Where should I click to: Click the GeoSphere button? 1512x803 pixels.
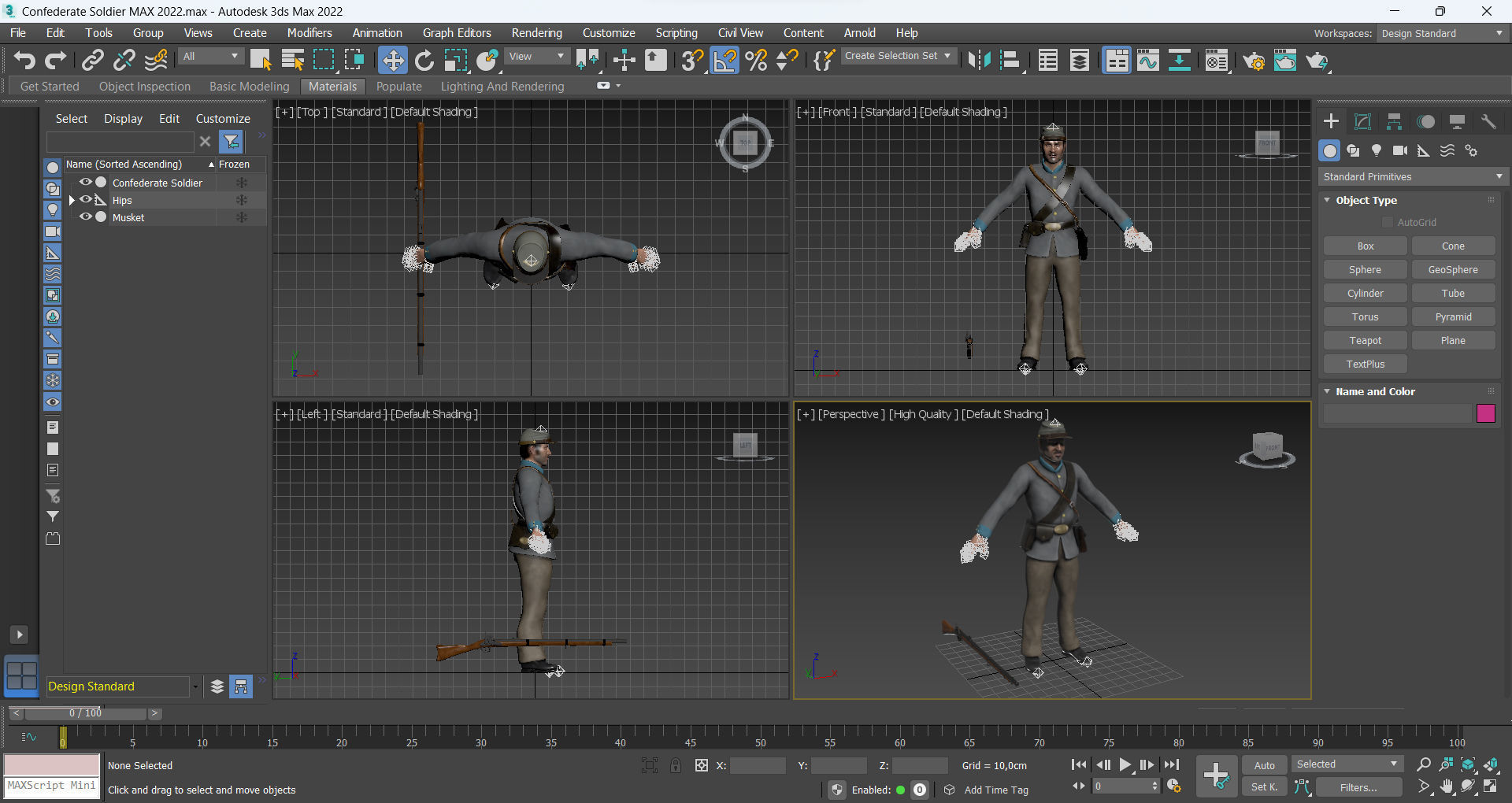[1453, 270]
